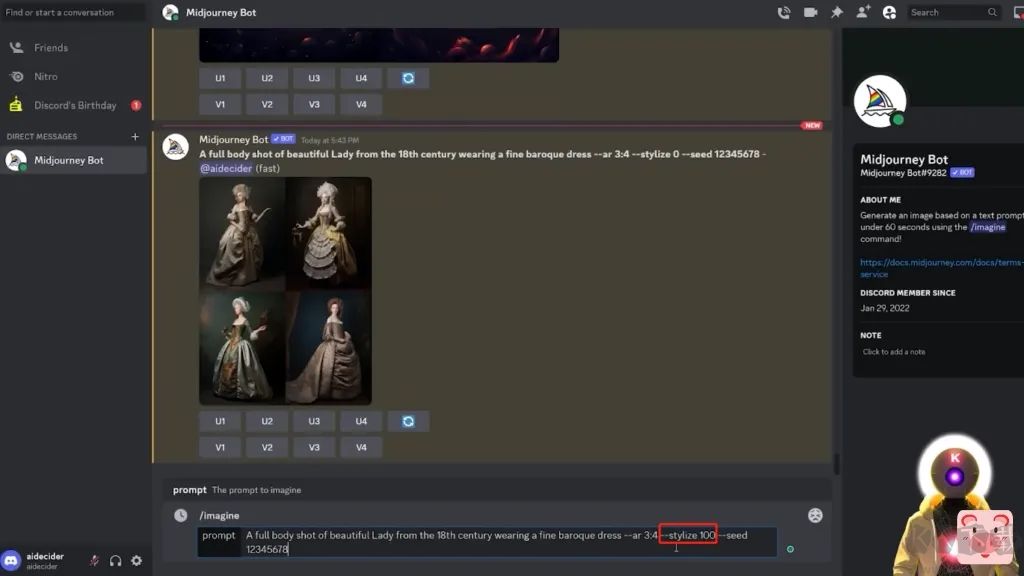Click the Search field in header

point(953,12)
